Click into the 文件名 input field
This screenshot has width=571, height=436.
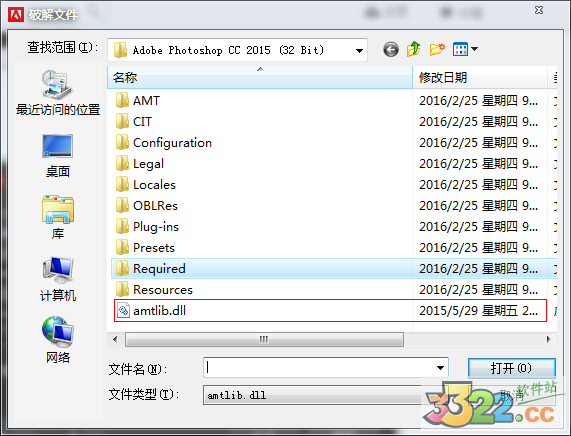[x=319, y=368]
